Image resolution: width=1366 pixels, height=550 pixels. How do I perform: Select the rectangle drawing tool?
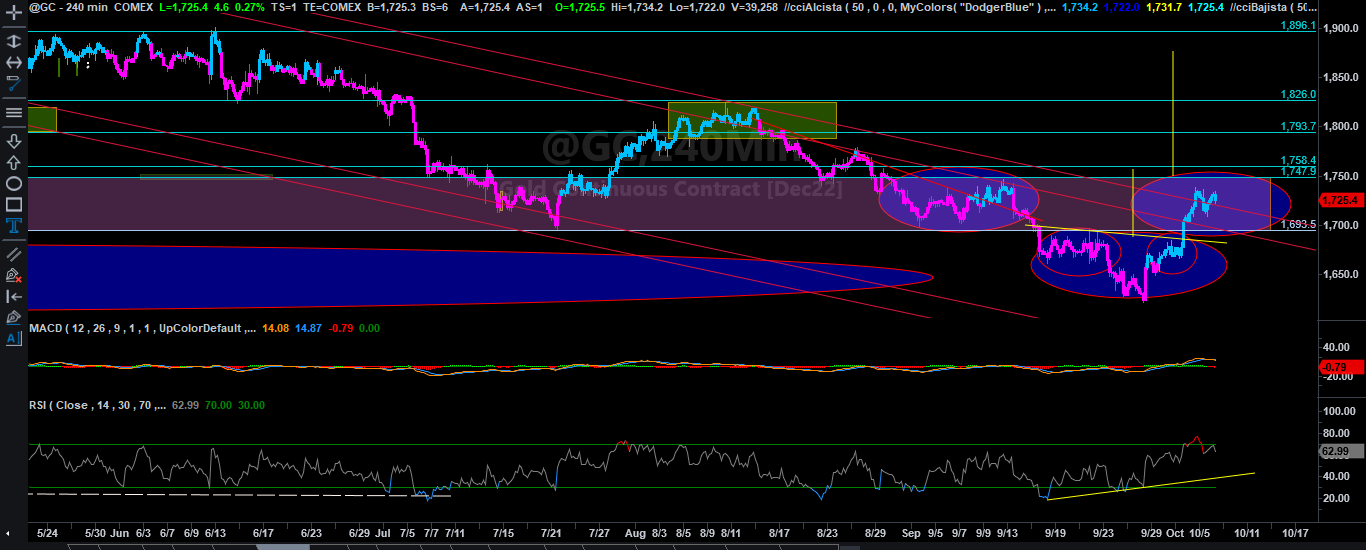[x=13, y=205]
